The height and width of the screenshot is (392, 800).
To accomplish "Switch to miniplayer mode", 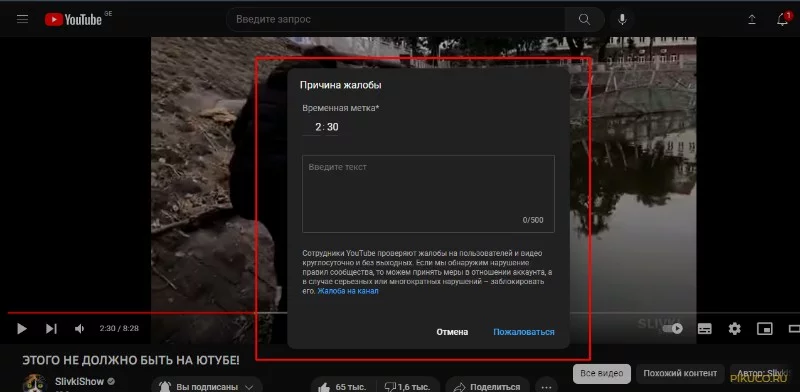I will click(764, 328).
